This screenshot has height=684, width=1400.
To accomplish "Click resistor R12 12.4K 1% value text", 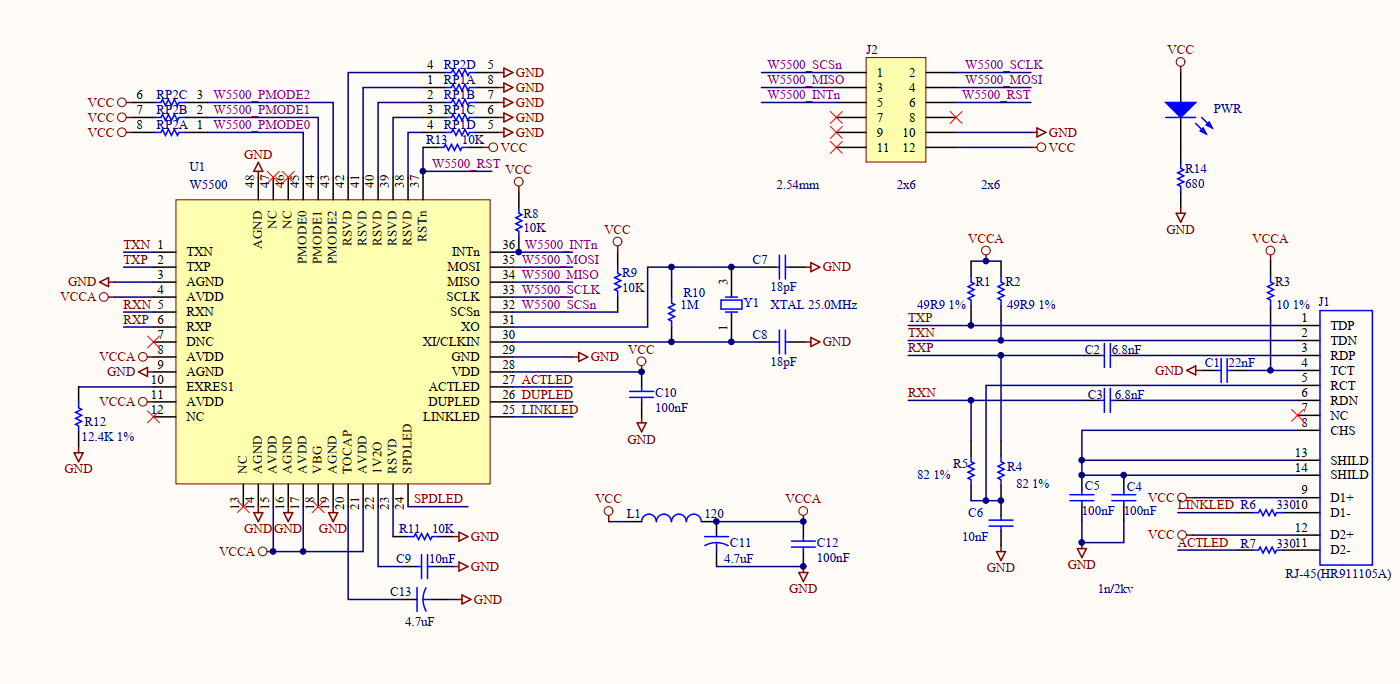I will (105, 437).
